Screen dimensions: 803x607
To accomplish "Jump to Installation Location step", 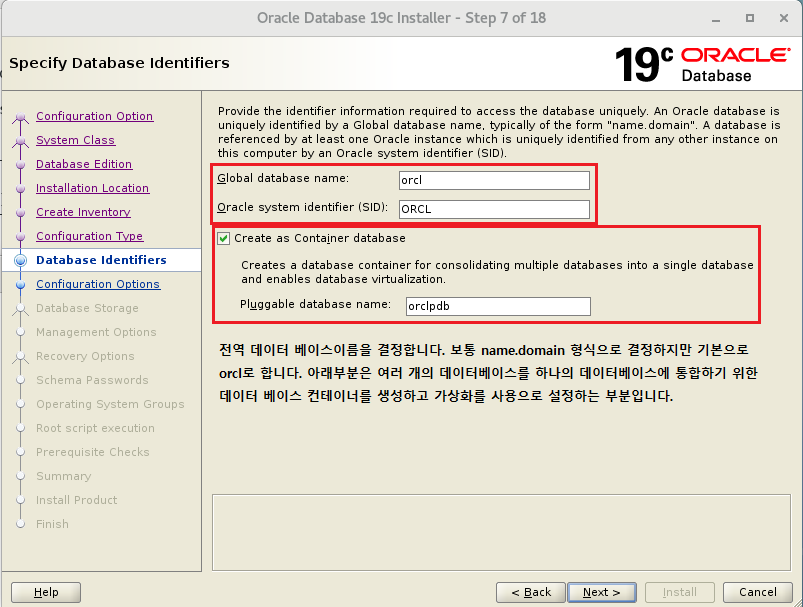I will (92, 189).
